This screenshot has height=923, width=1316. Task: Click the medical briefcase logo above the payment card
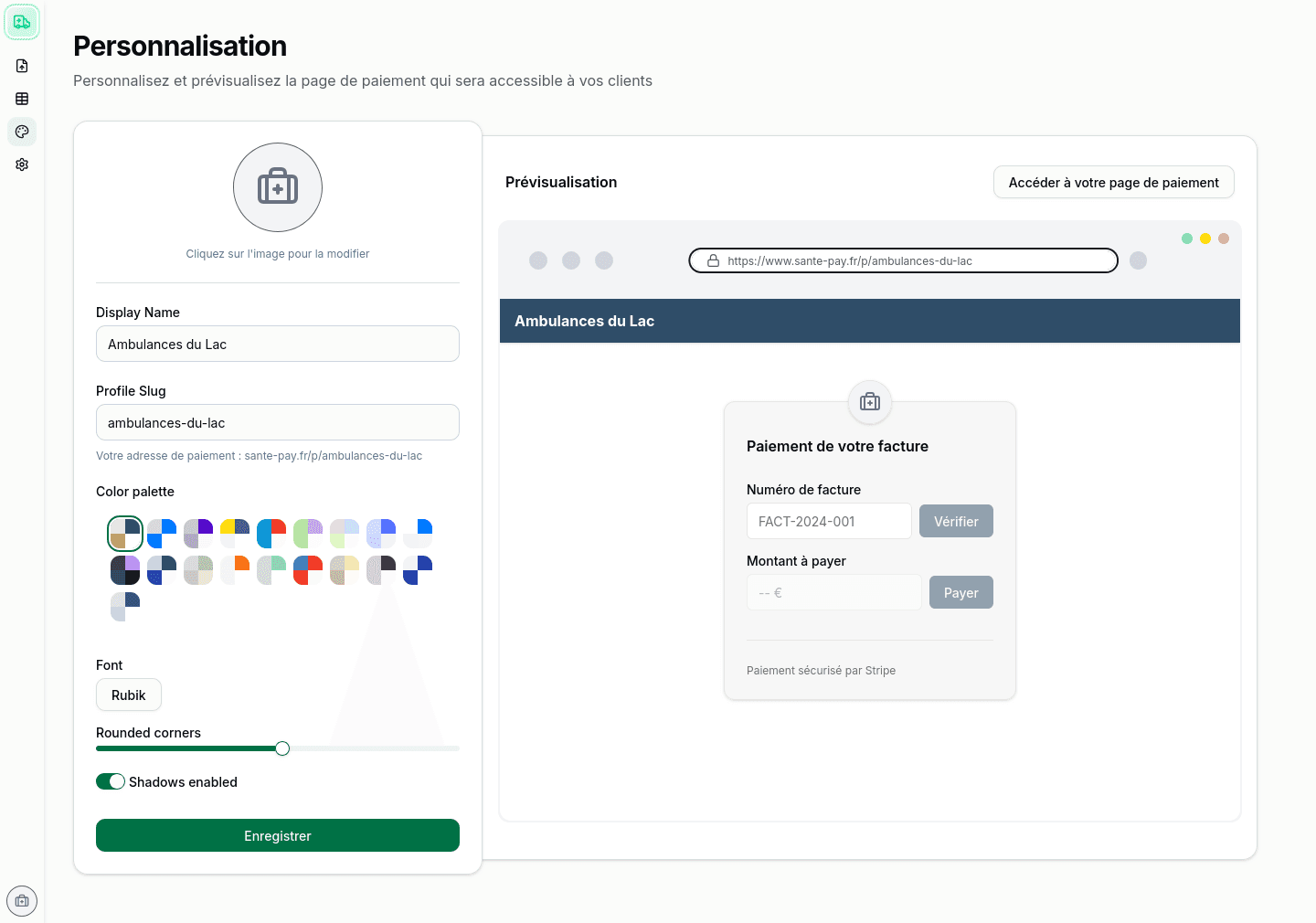point(869,402)
